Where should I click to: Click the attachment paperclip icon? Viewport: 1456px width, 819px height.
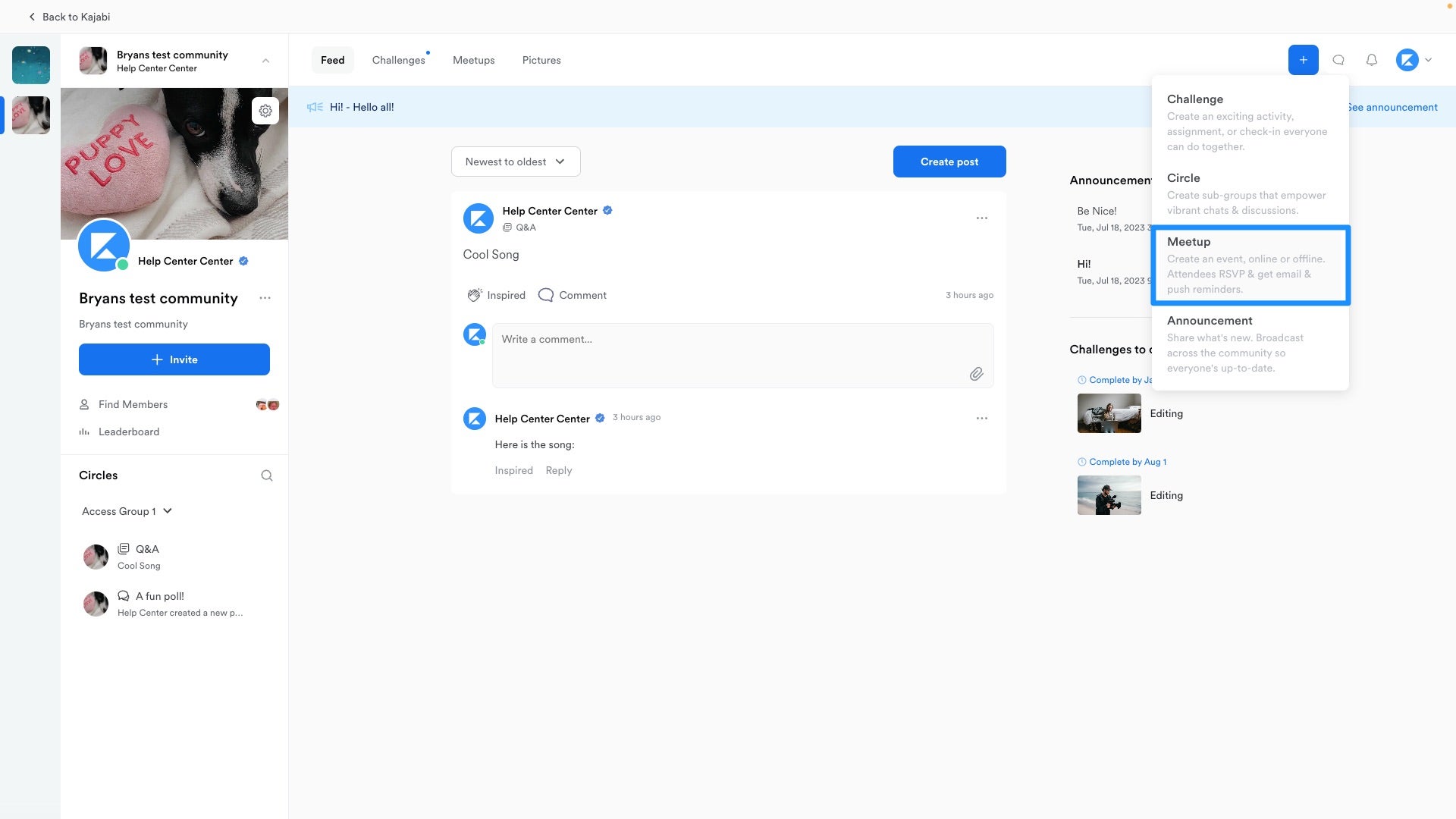(x=977, y=374)
